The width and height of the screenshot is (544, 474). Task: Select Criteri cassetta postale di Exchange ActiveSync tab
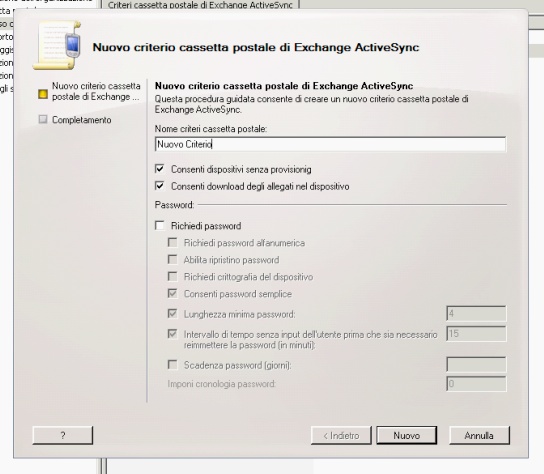coord(200,5)
